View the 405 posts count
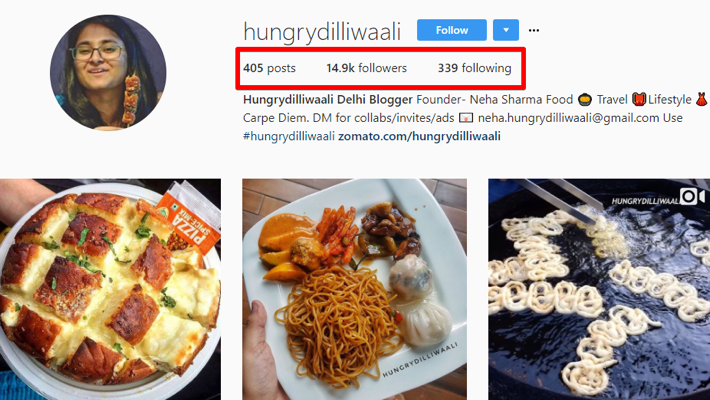Image resolution: width=710 pixels, height=400 pixels. point(269,68)
